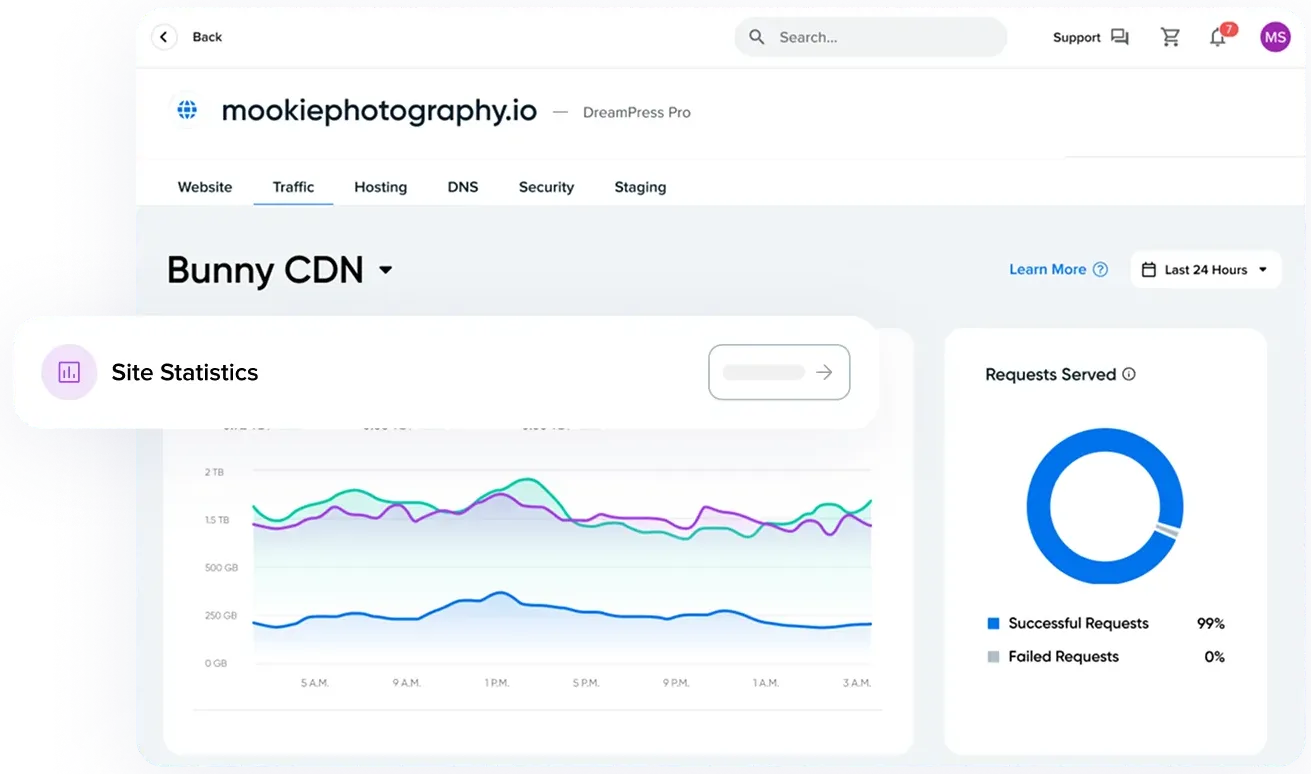Click the Failed Requests legend label

1063,657
